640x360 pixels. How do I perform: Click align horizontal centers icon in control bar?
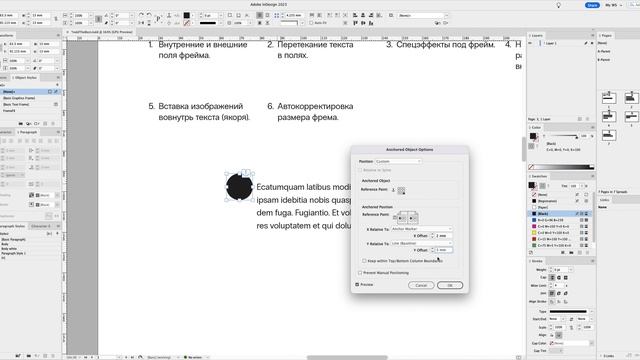(x=363, y=16)
